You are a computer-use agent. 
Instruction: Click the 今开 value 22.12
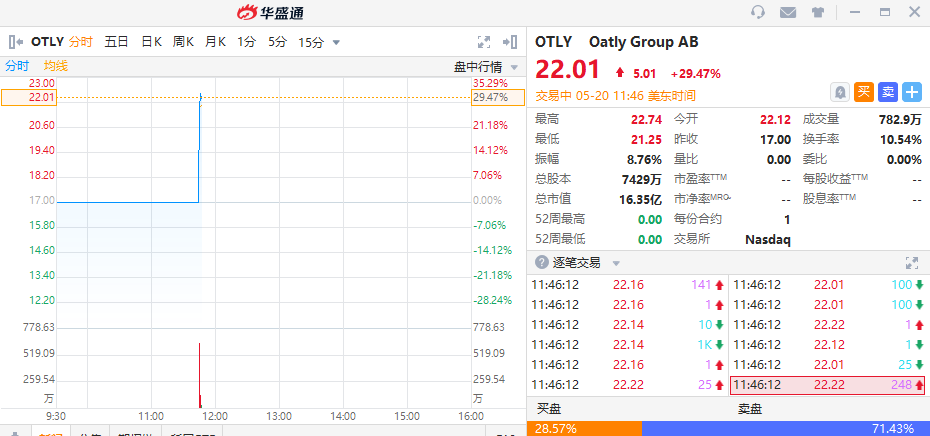click(x=776, y=119)
